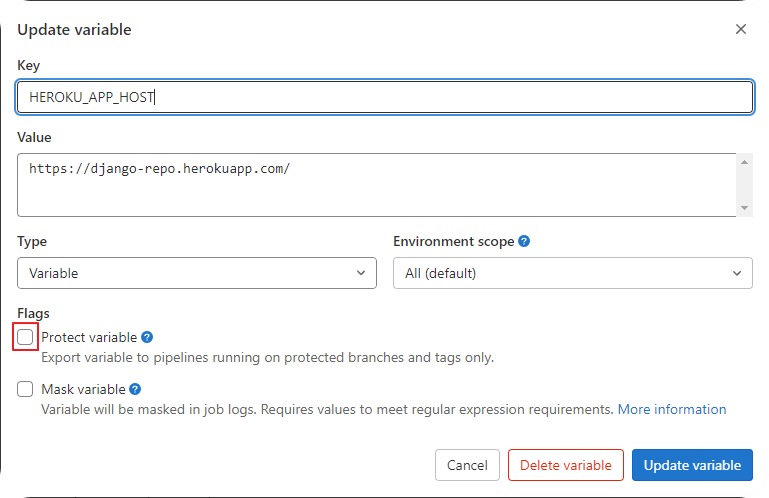Screen dimensions: 769x498
Task: Click the red Delete variable button
Action: [x=565, y=465]
